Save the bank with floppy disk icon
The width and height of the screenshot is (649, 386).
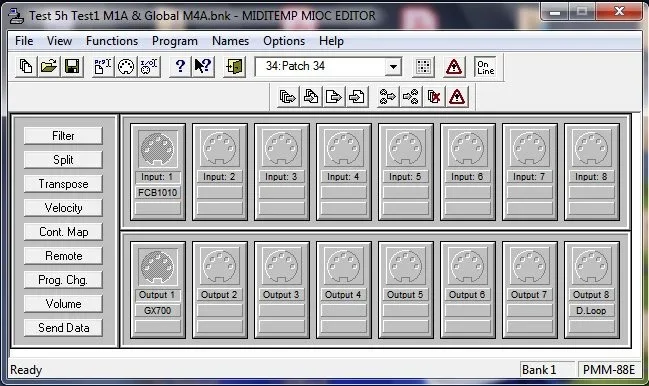[72, 66]
